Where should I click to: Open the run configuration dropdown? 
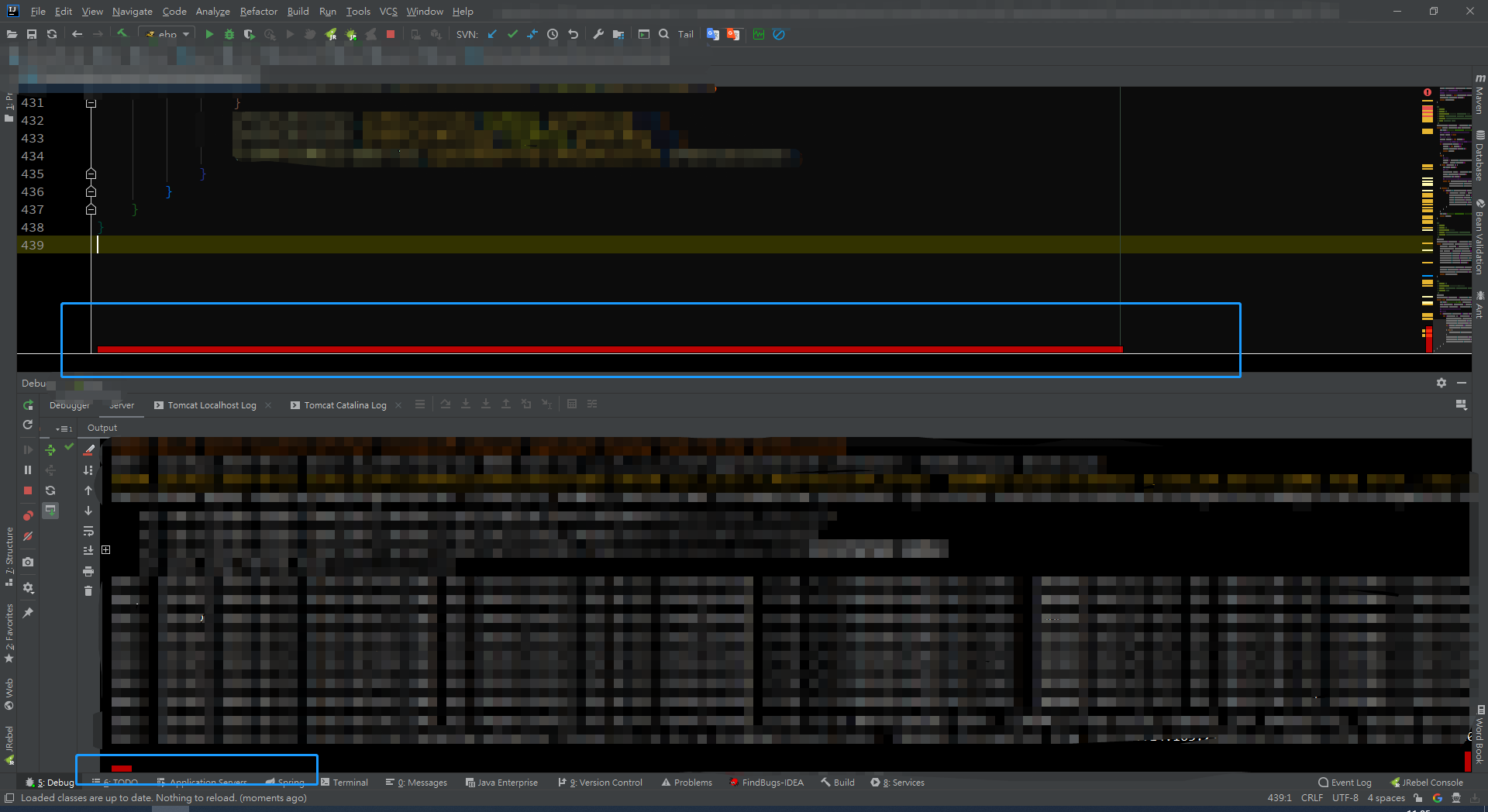pyautogui.click(x=167, y=34)
